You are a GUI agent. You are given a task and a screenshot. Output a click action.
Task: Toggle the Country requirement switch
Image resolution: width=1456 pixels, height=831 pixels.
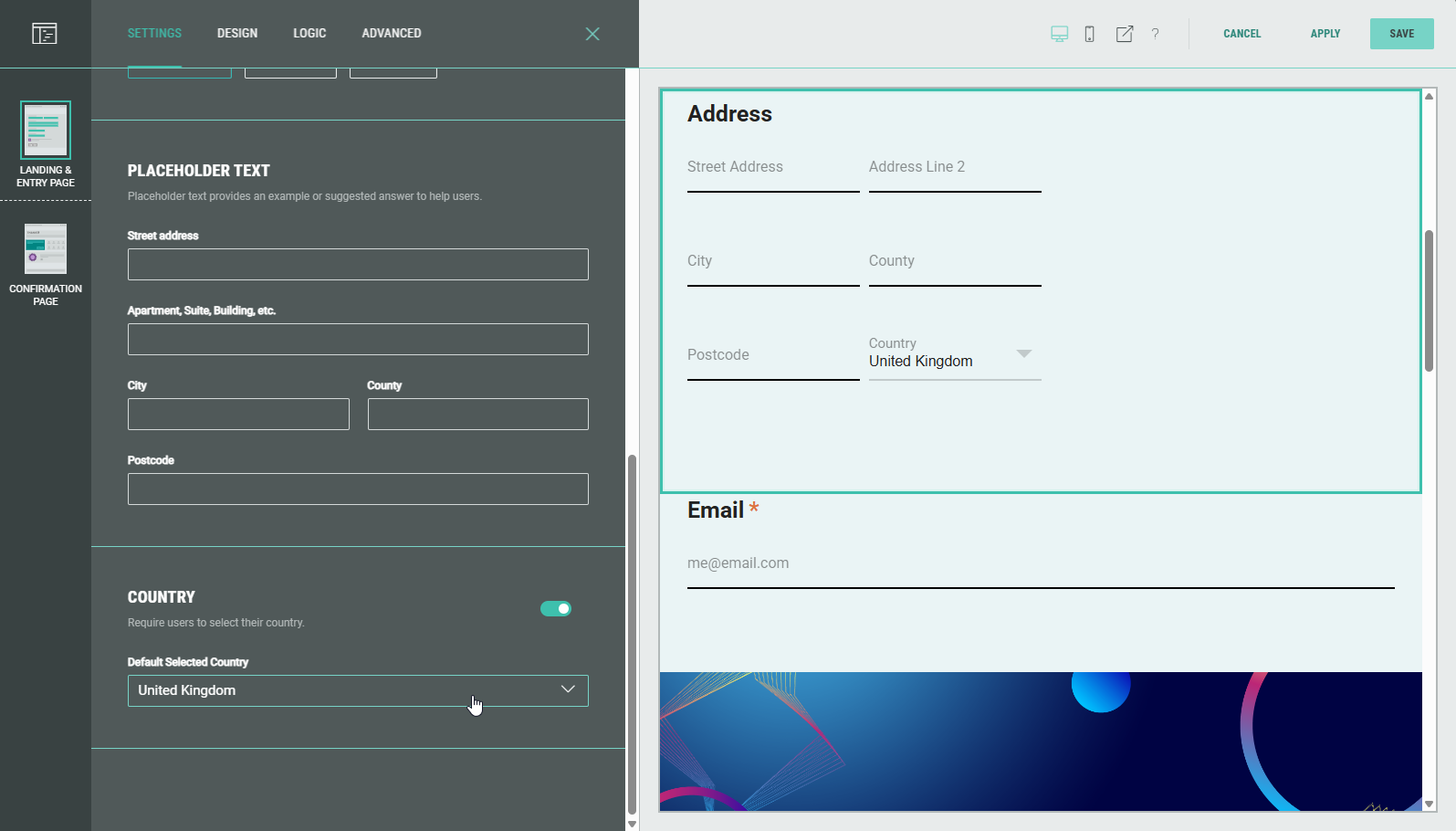tap(555, 609)
